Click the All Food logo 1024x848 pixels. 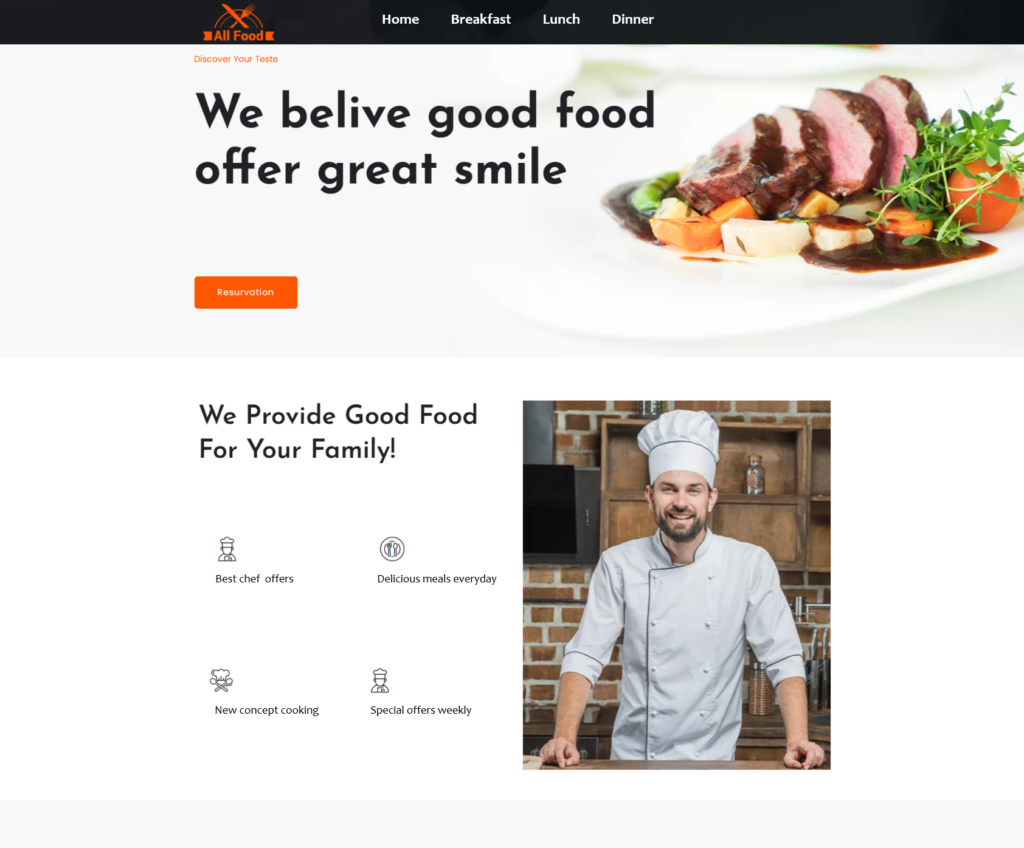tap(238, 23)
